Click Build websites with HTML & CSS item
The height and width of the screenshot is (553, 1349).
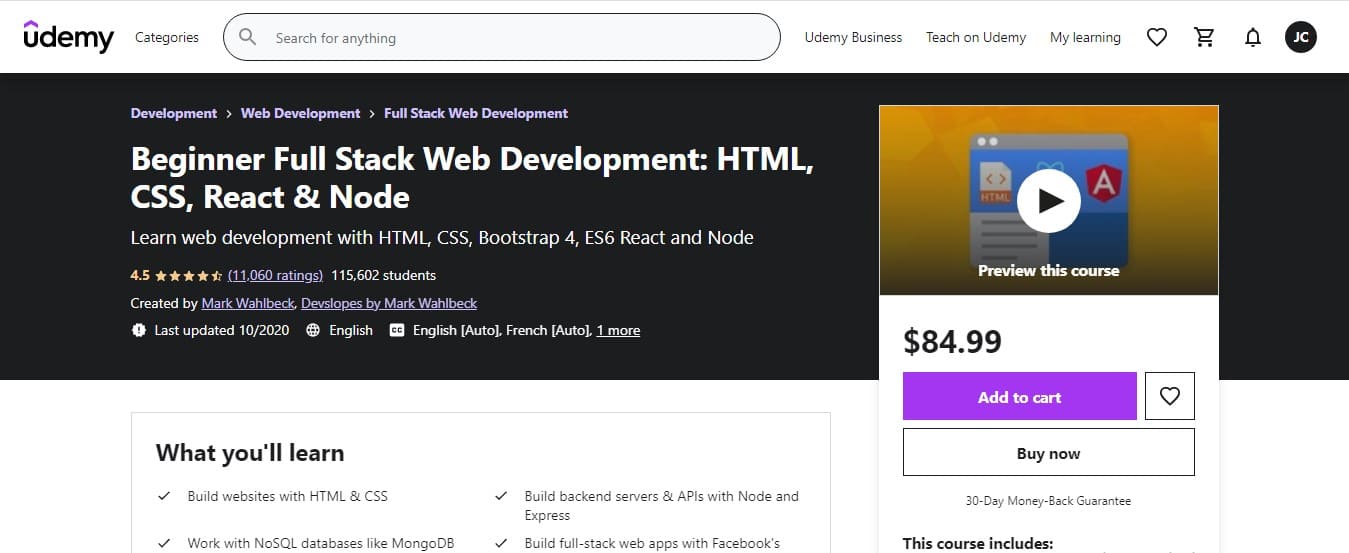point(287,496)
